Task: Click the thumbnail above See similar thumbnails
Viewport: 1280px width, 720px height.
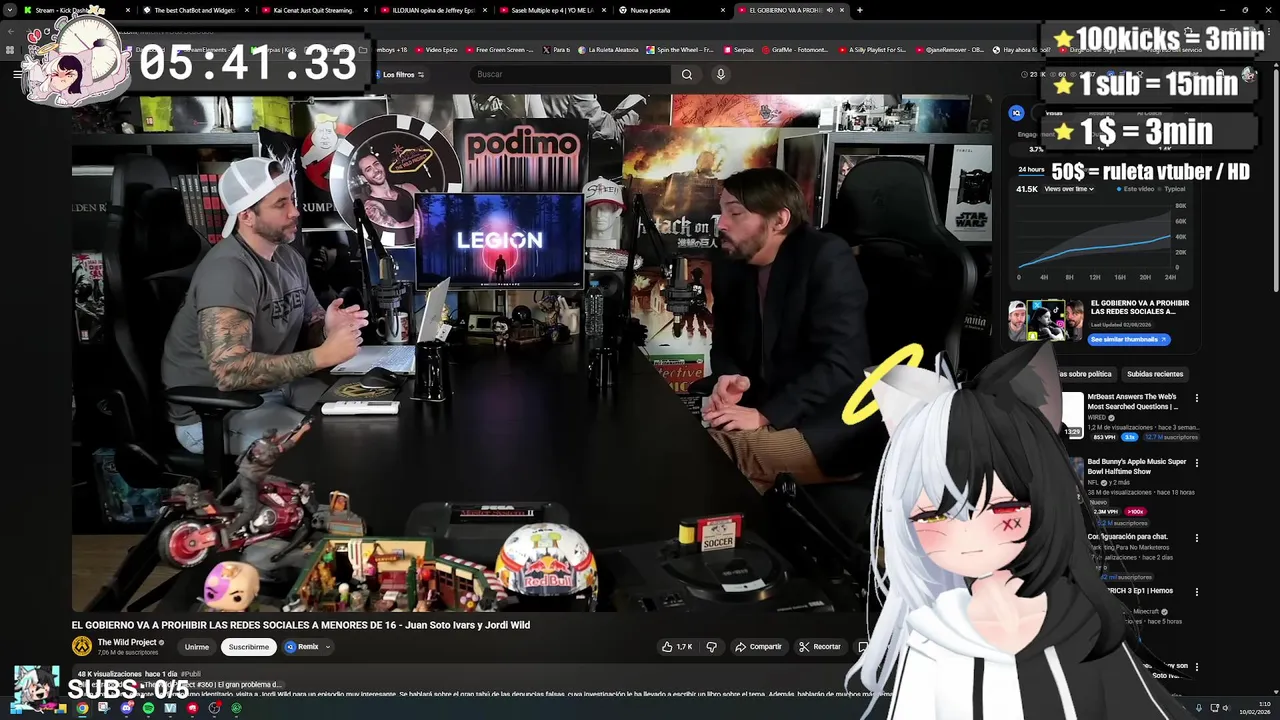Action: pos(1046,321)
